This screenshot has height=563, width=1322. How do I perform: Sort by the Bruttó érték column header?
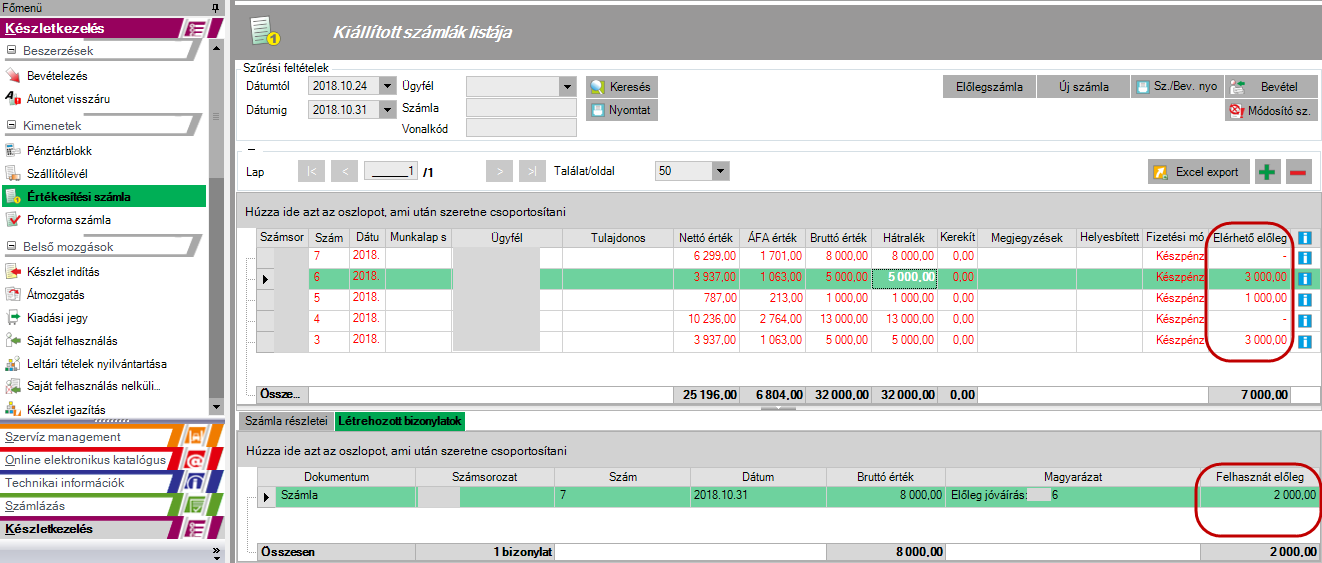838,238
